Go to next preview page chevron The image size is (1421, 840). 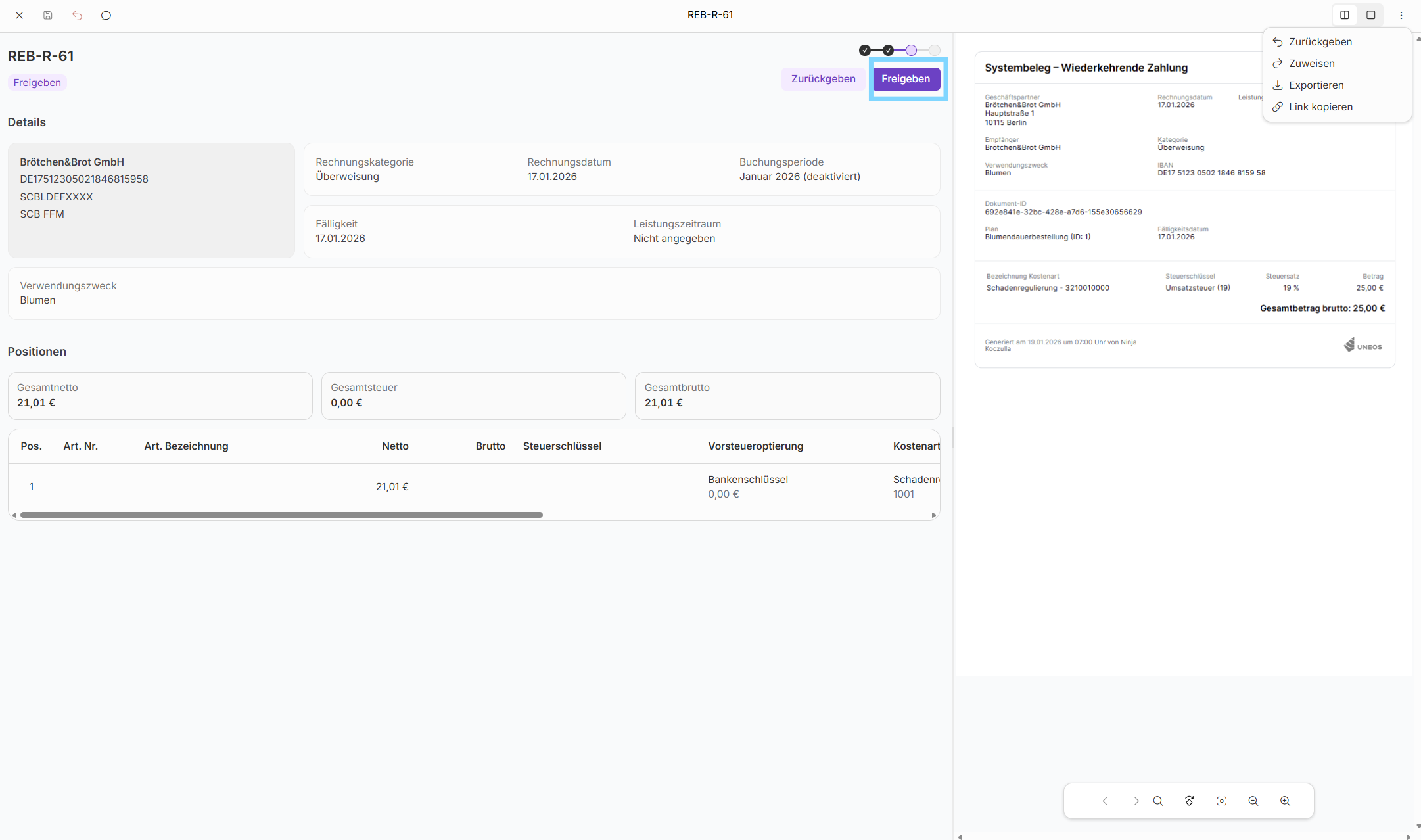click(1135, 801)
